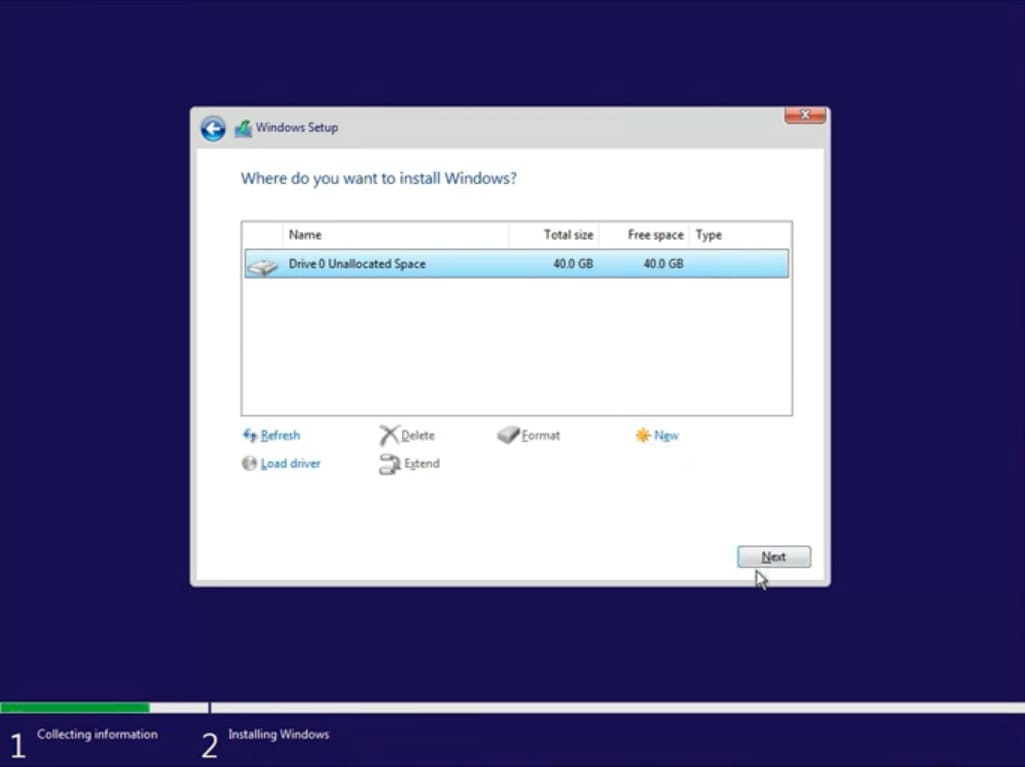Click the New partition star icon

[x=642, y=436]
